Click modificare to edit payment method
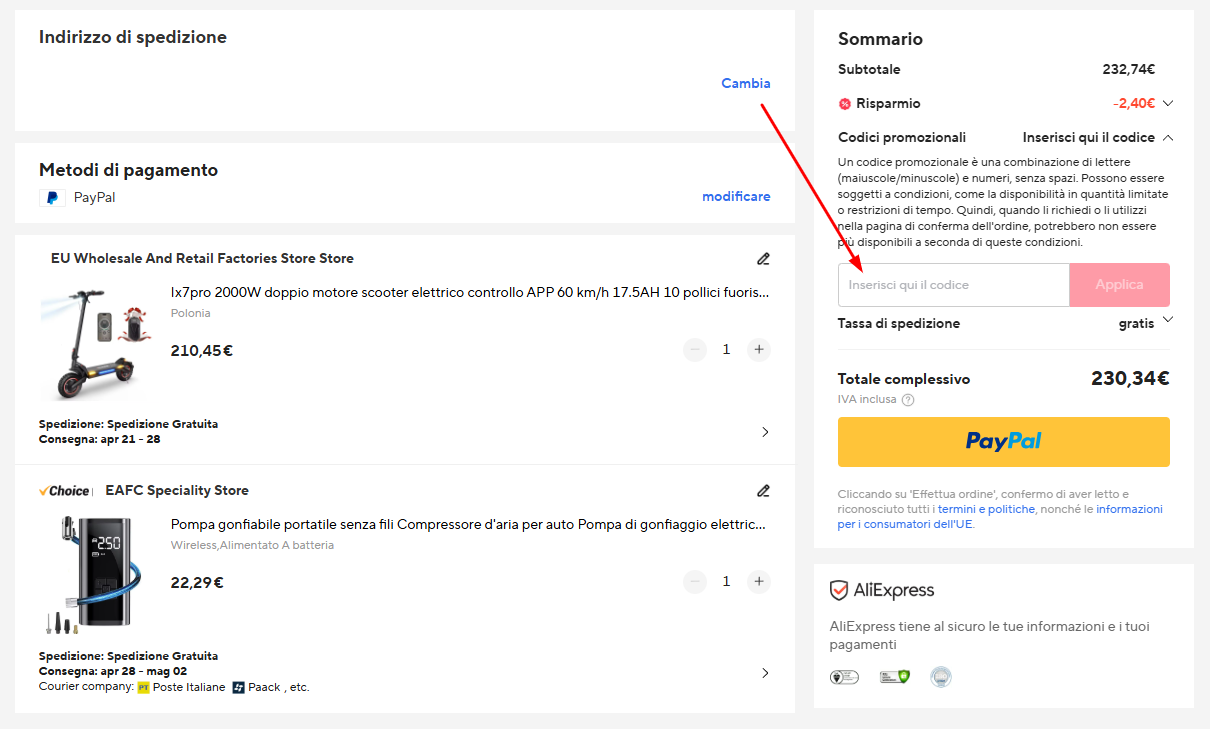Screen dimensions: 1210x729 [736, 196]
